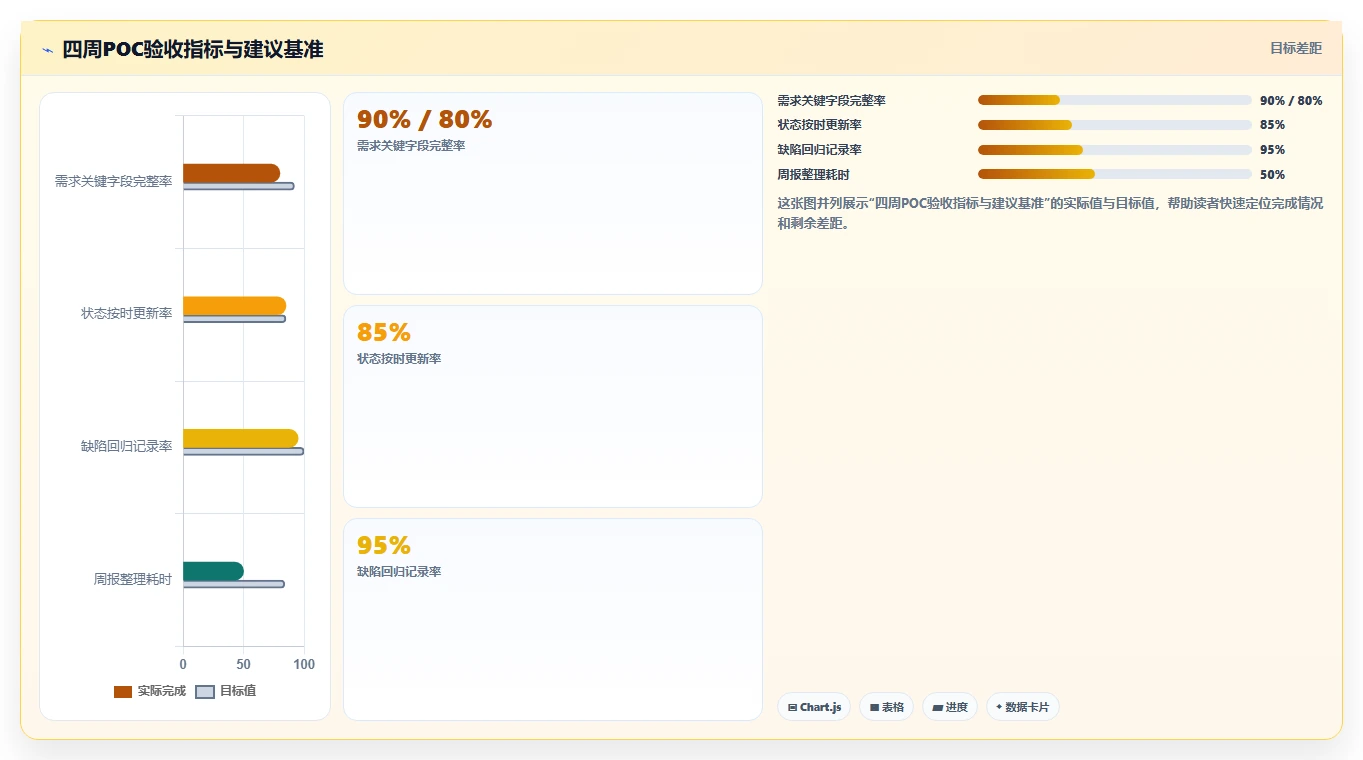Click the x-axis tick label 100

[x=304, y=664]
